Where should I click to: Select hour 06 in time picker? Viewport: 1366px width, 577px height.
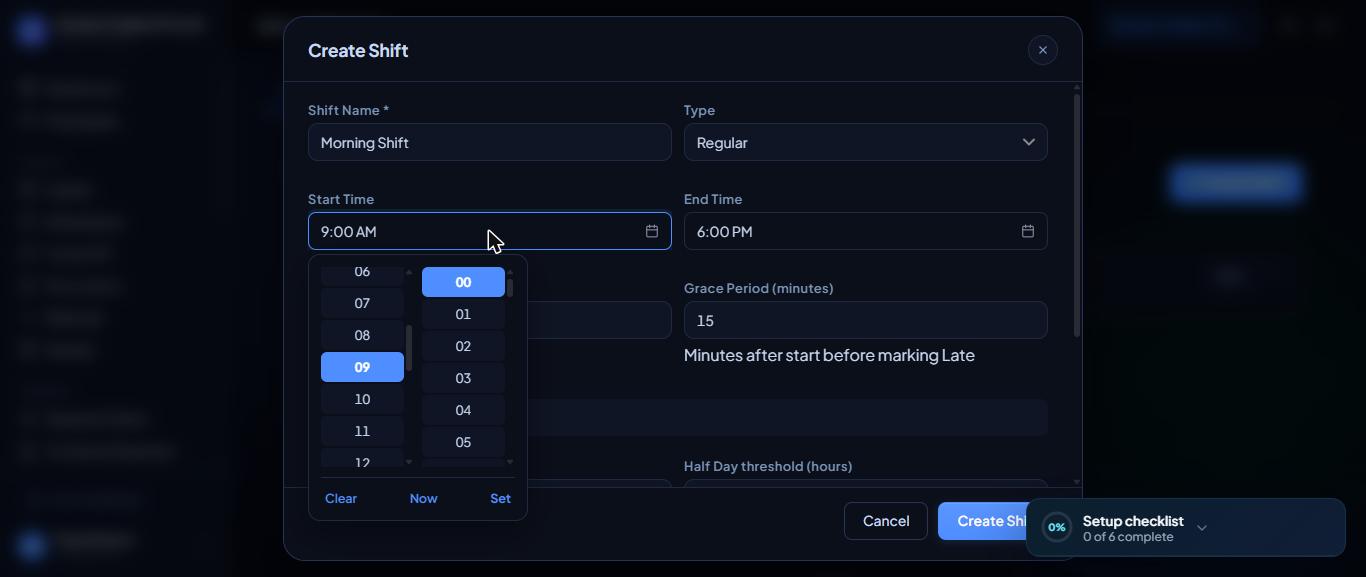362,272
